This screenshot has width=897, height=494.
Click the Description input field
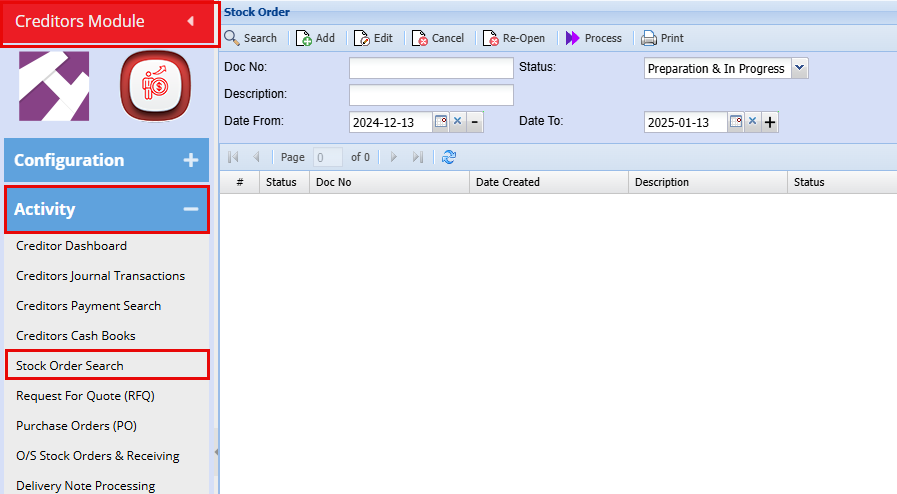(x=431, y=95)
